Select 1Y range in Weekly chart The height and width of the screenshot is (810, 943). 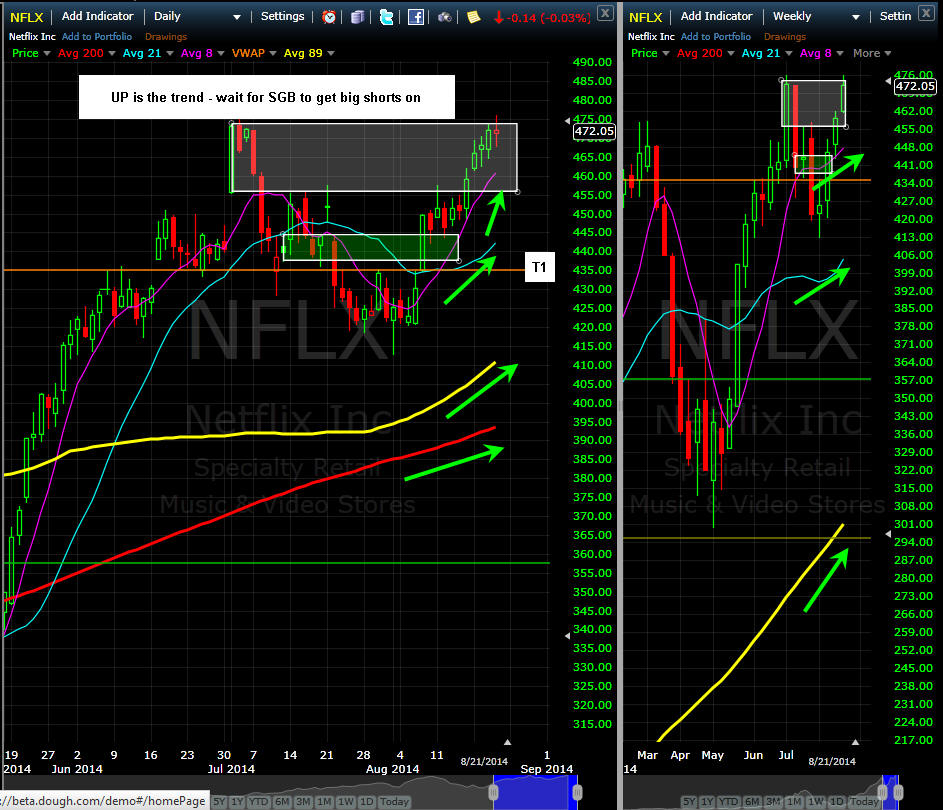(x=707, y=802)
